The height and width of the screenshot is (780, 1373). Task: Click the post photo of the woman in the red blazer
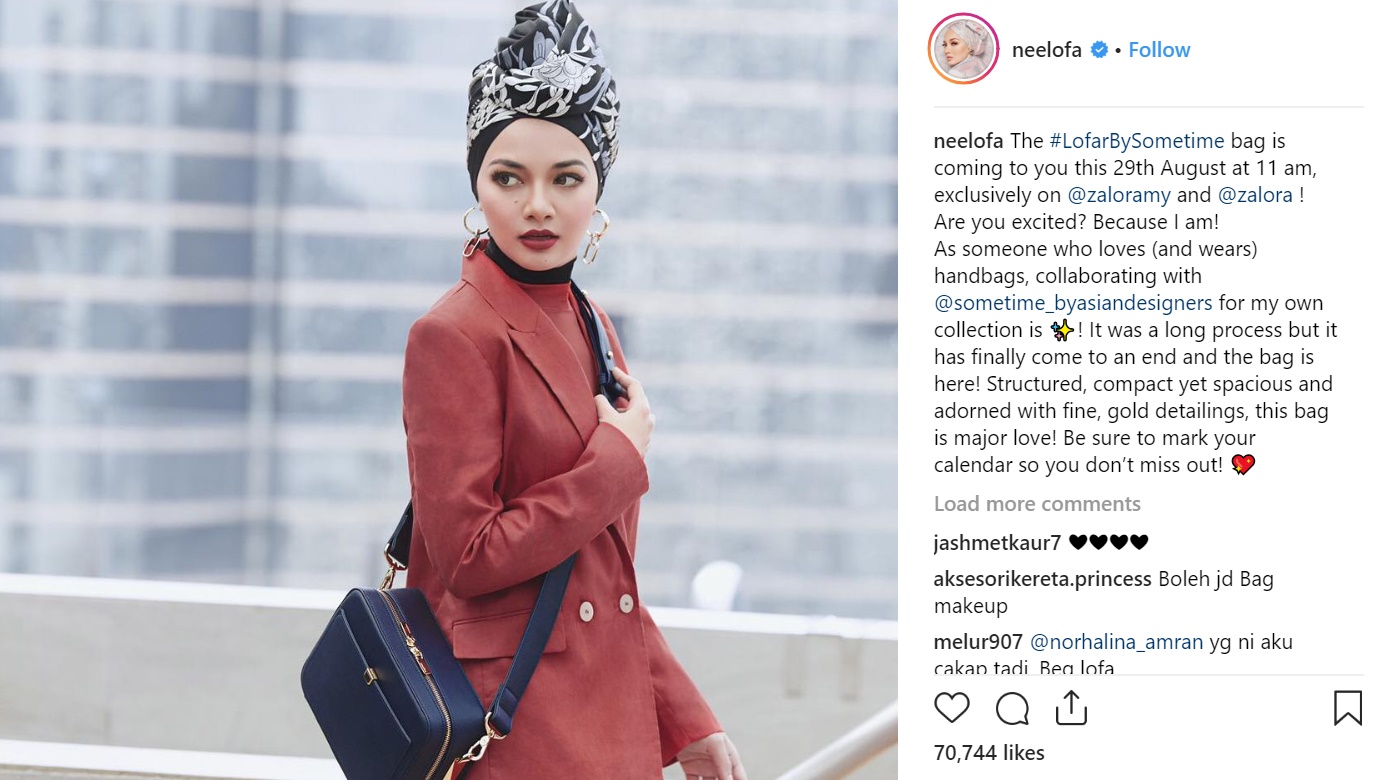[449, 390]
